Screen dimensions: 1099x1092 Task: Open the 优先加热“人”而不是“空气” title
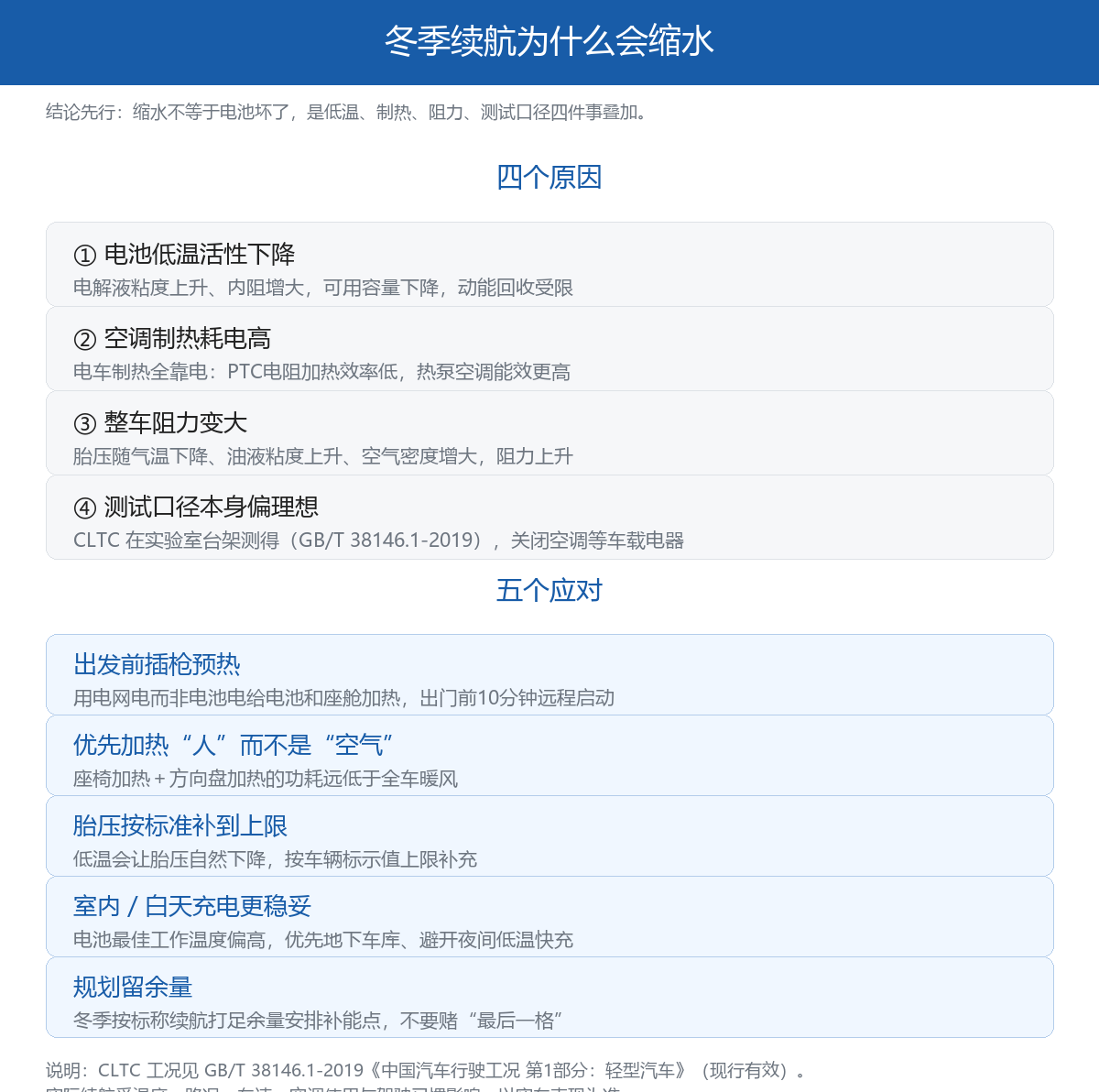[x=234, y=745]
